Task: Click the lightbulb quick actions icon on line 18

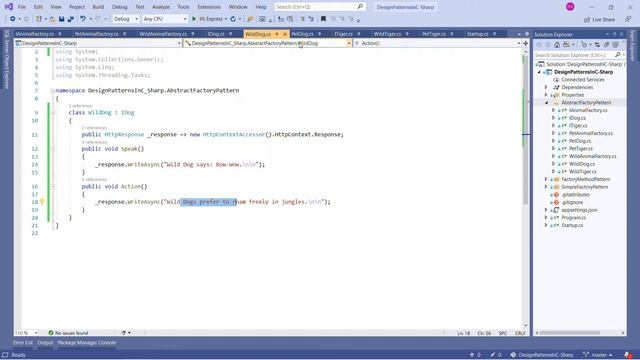Action: tap(42, 202)
